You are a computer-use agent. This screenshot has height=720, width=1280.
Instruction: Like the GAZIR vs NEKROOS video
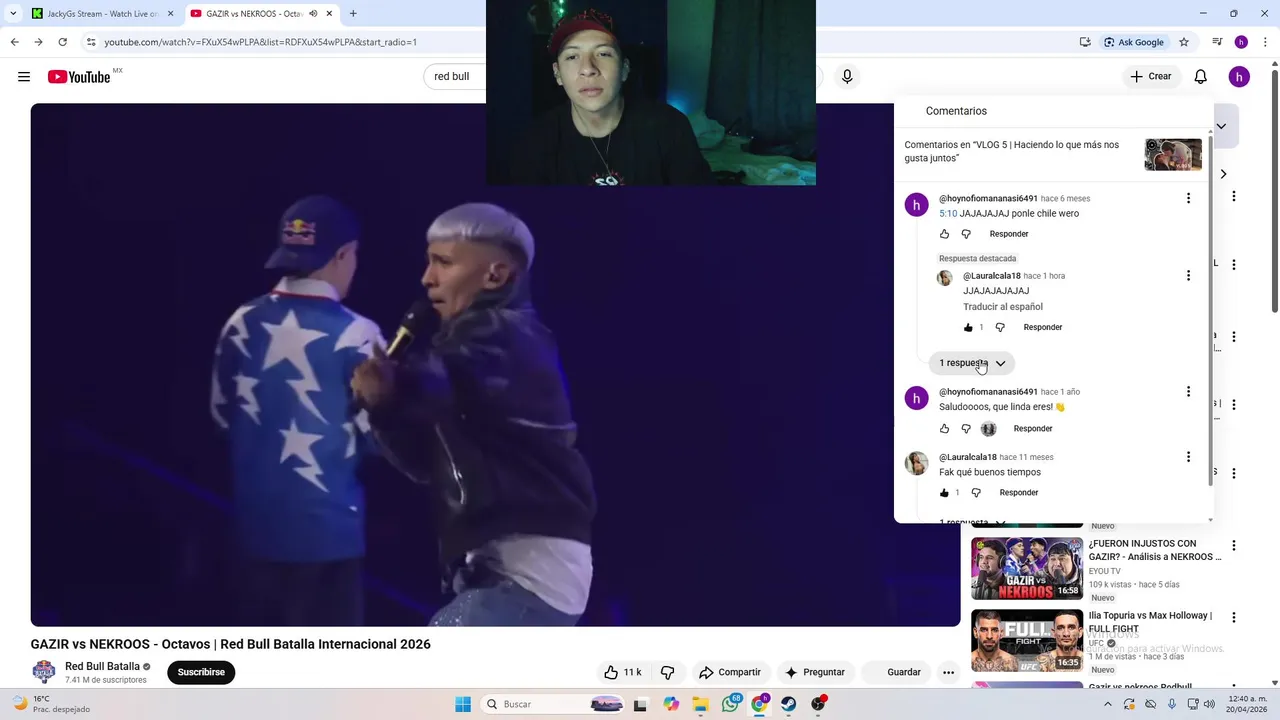[x=622, y=672]
